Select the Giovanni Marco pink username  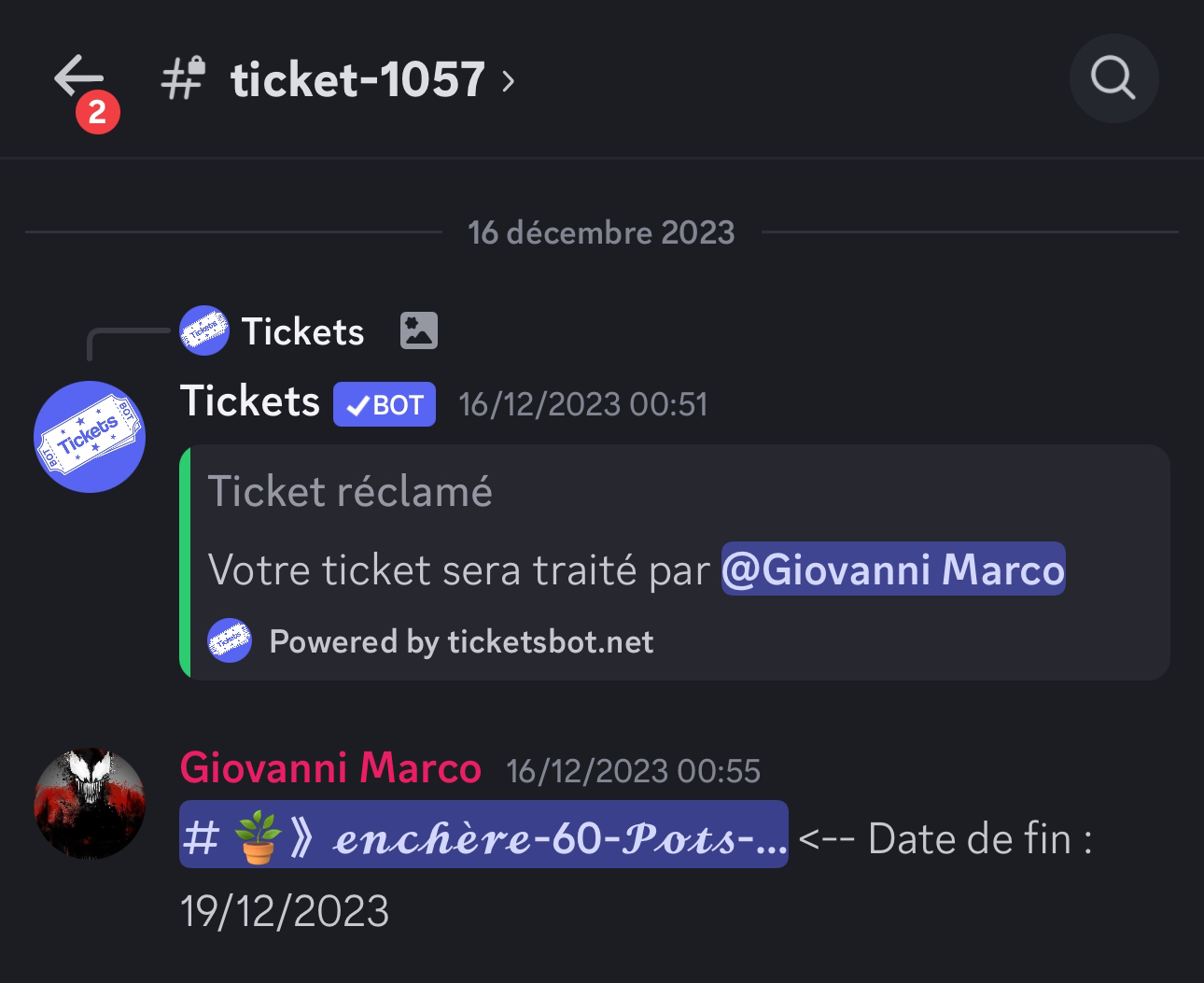[x=330, y=768]
